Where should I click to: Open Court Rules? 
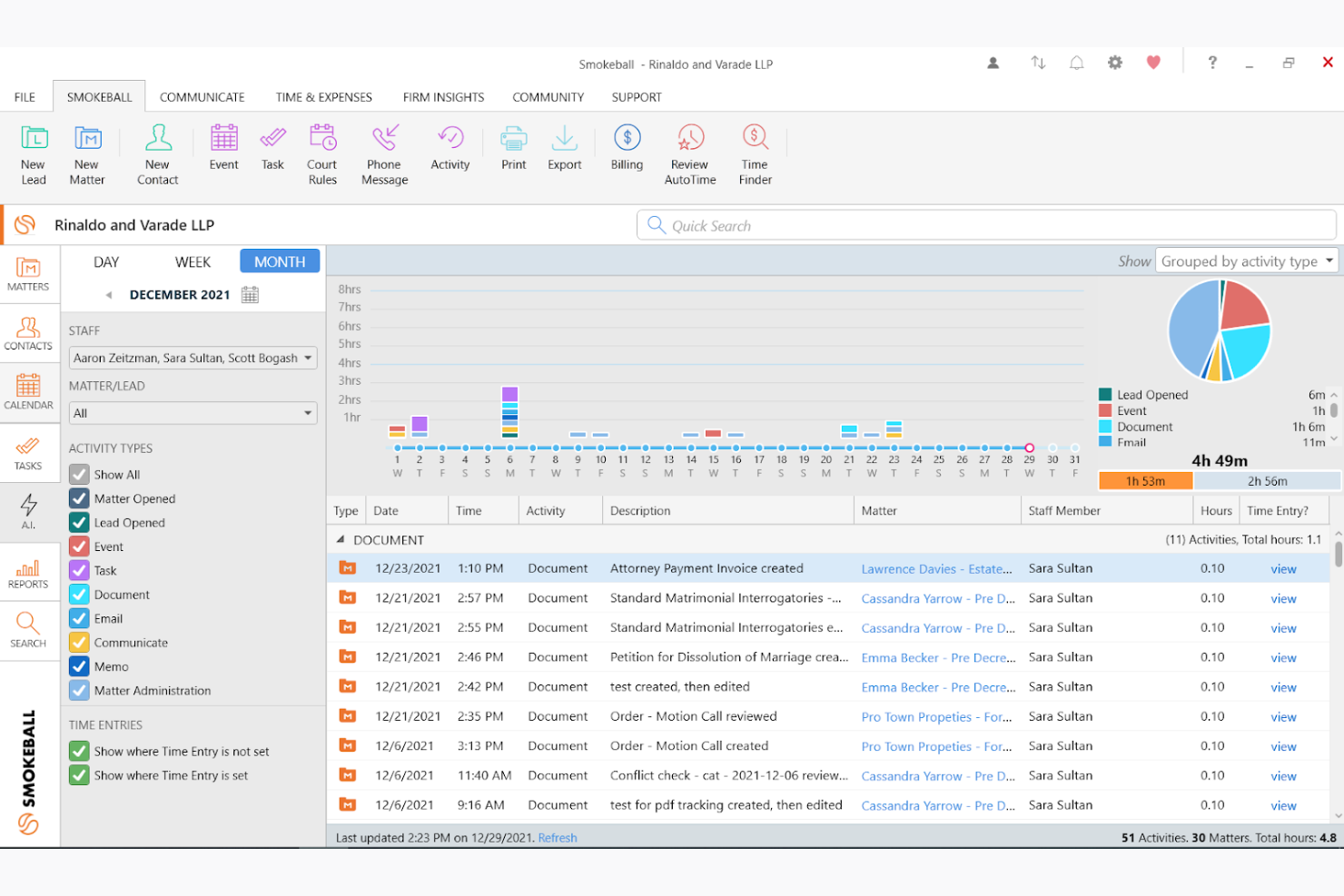pyautogui.click(x=322, y=154)
